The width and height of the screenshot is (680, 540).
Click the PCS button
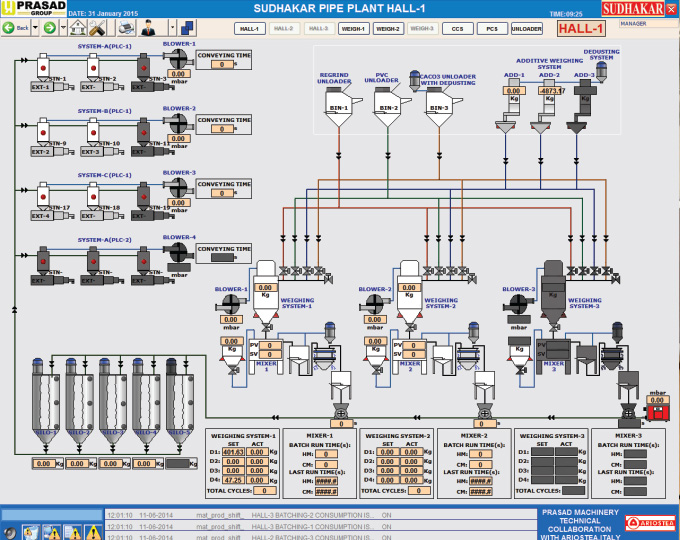pos(492,29)
